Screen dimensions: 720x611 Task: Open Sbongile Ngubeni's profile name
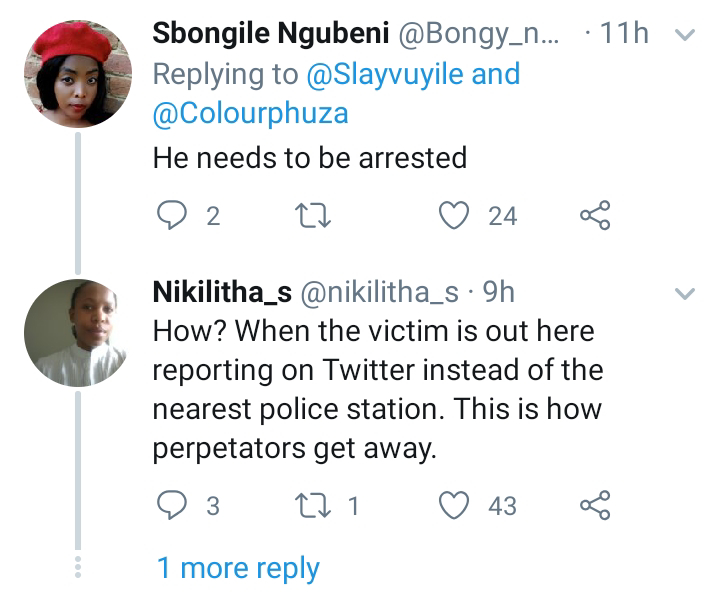(270, 33)
